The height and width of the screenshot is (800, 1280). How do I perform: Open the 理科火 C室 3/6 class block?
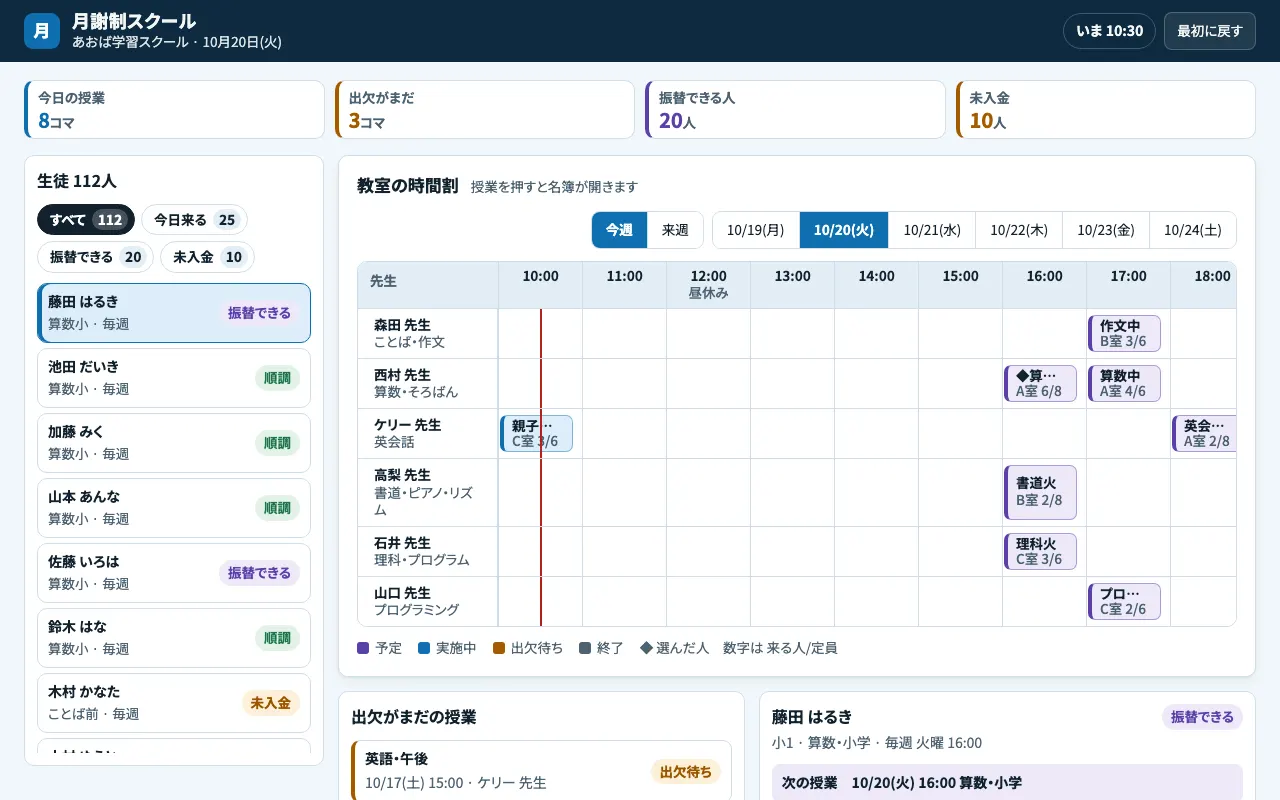[1040, 552]
